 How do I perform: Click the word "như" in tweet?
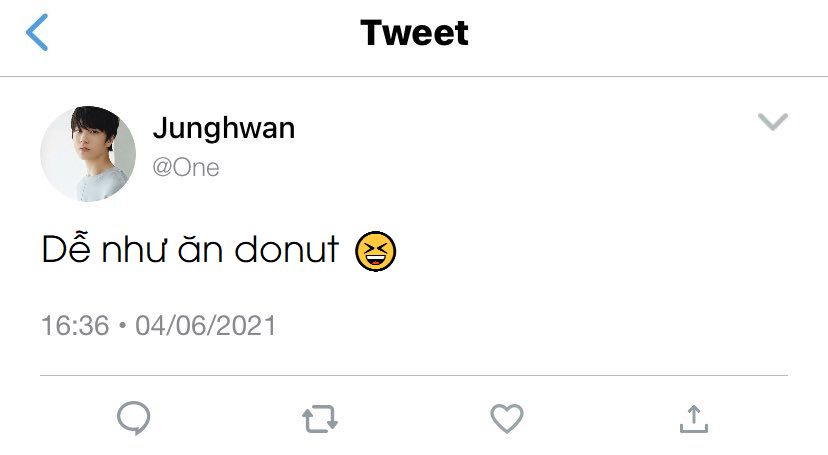click(132, 251)
